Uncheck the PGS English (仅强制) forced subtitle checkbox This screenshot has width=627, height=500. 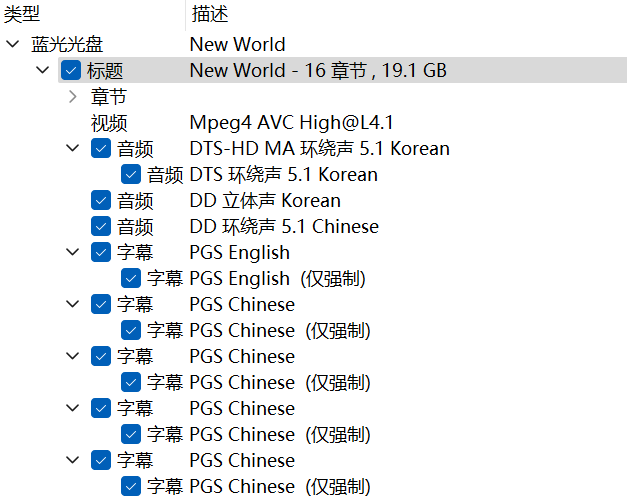point(131,278)
